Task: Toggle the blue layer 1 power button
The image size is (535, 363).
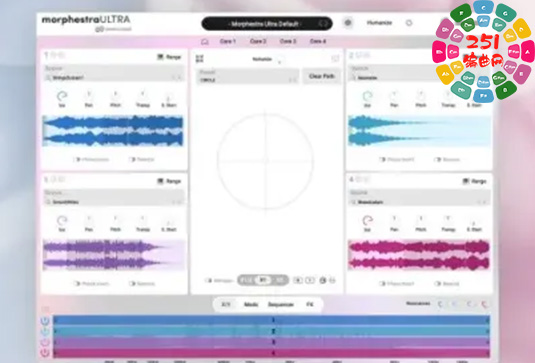Action: [x=45, y=321]
